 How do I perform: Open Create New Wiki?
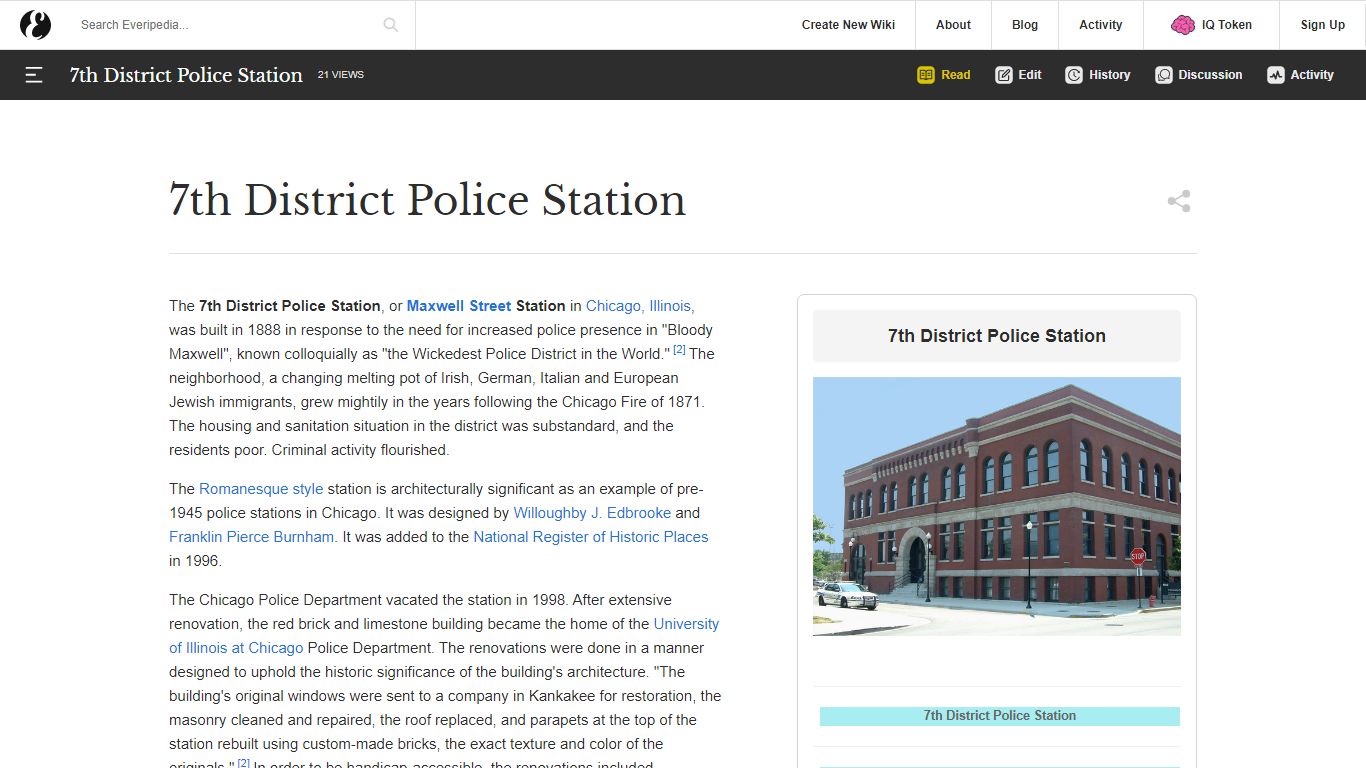(x=848, y=25)
